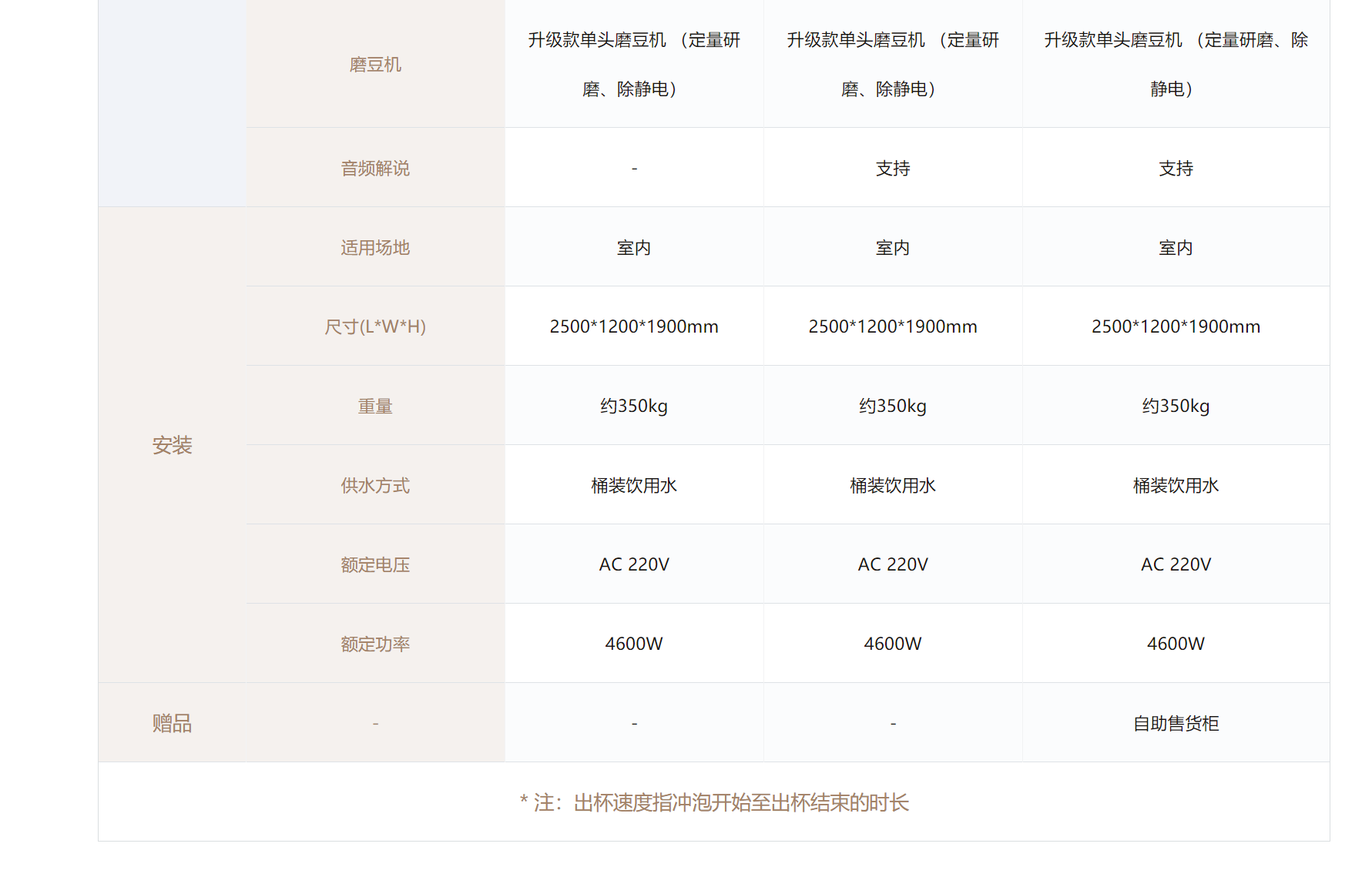Select the 音频解说 row label
Viewport: 1372px width, 877px height.
point(375,169)
